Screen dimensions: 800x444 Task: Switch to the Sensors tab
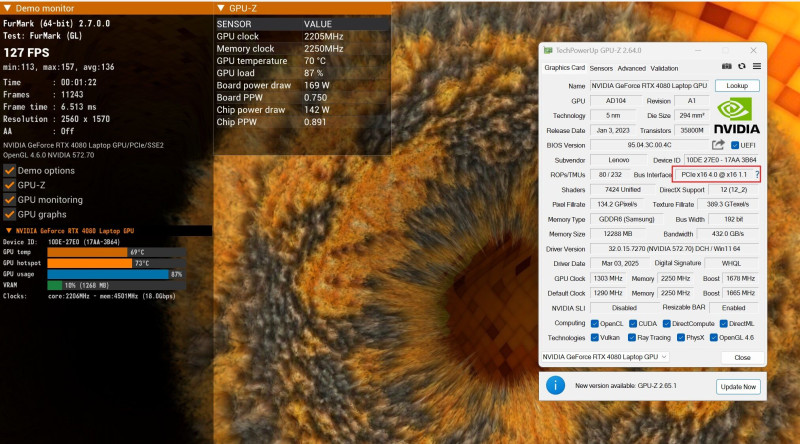[x=601, y=68]
